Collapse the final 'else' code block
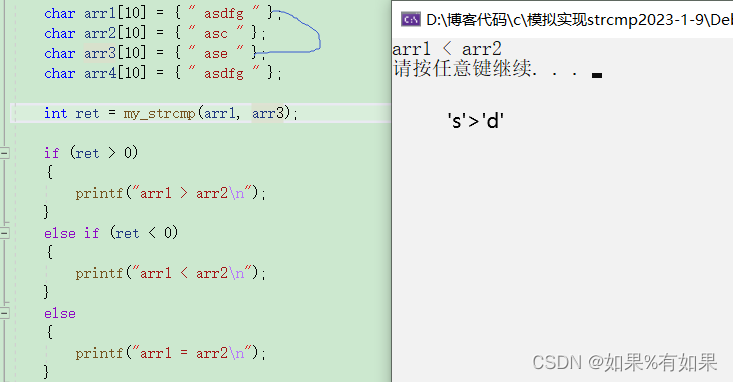The width and height of the screenshot is (733, 382). click(x=4, y=313)
